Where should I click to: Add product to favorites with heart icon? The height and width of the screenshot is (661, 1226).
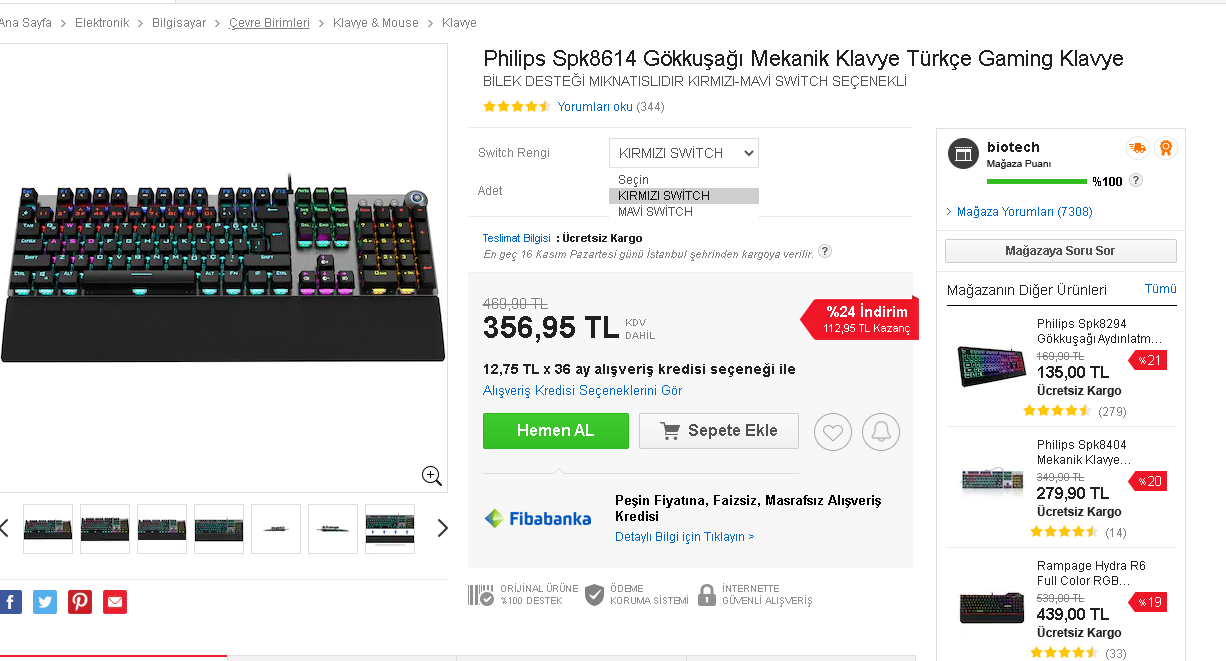click(833, 432)
